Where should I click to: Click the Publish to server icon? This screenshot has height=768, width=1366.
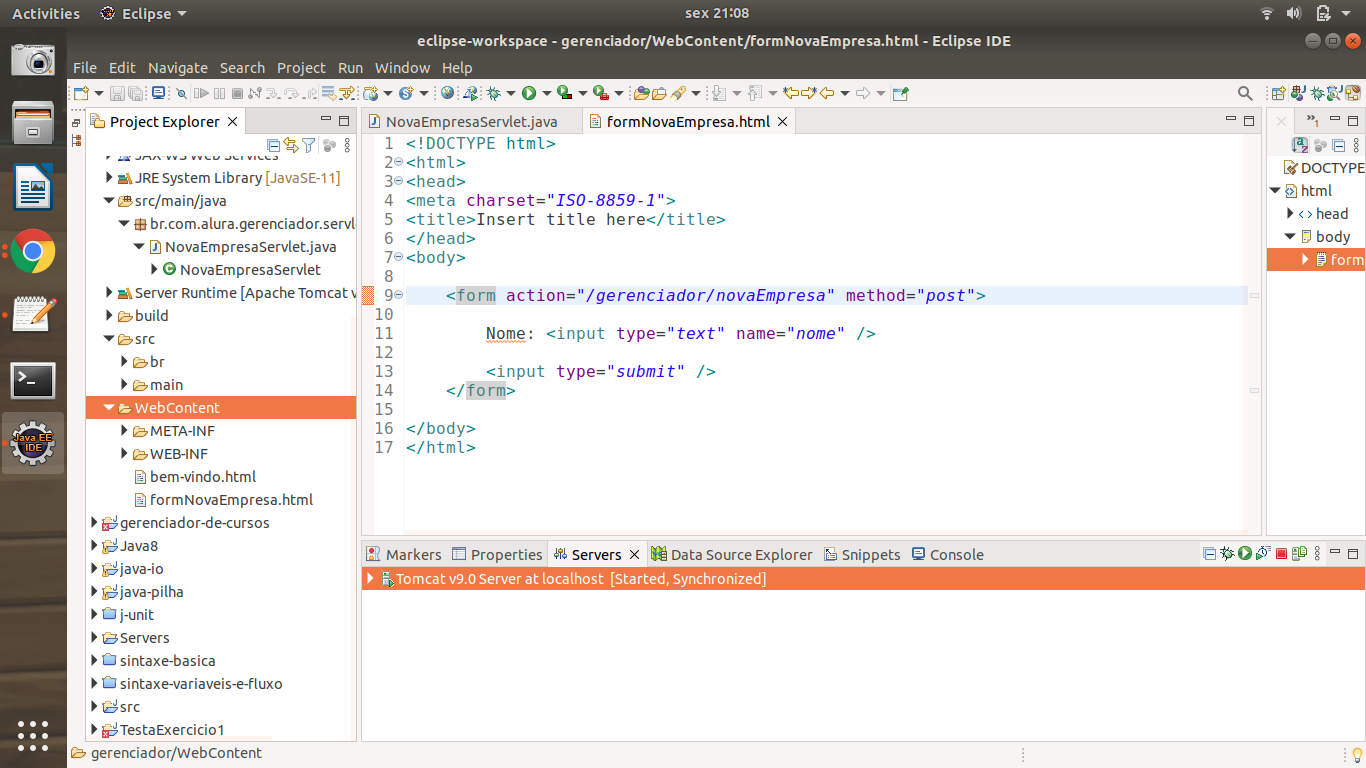[1299, 553]
